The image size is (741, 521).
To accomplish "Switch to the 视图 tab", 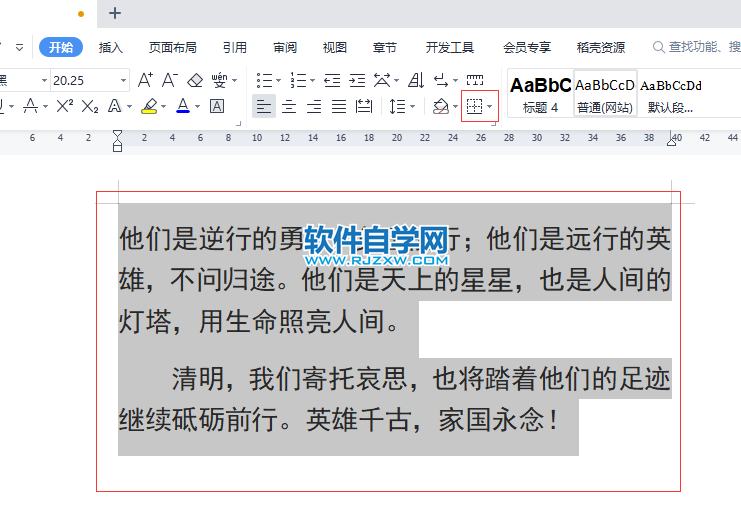I will click(x=335, y=47).
